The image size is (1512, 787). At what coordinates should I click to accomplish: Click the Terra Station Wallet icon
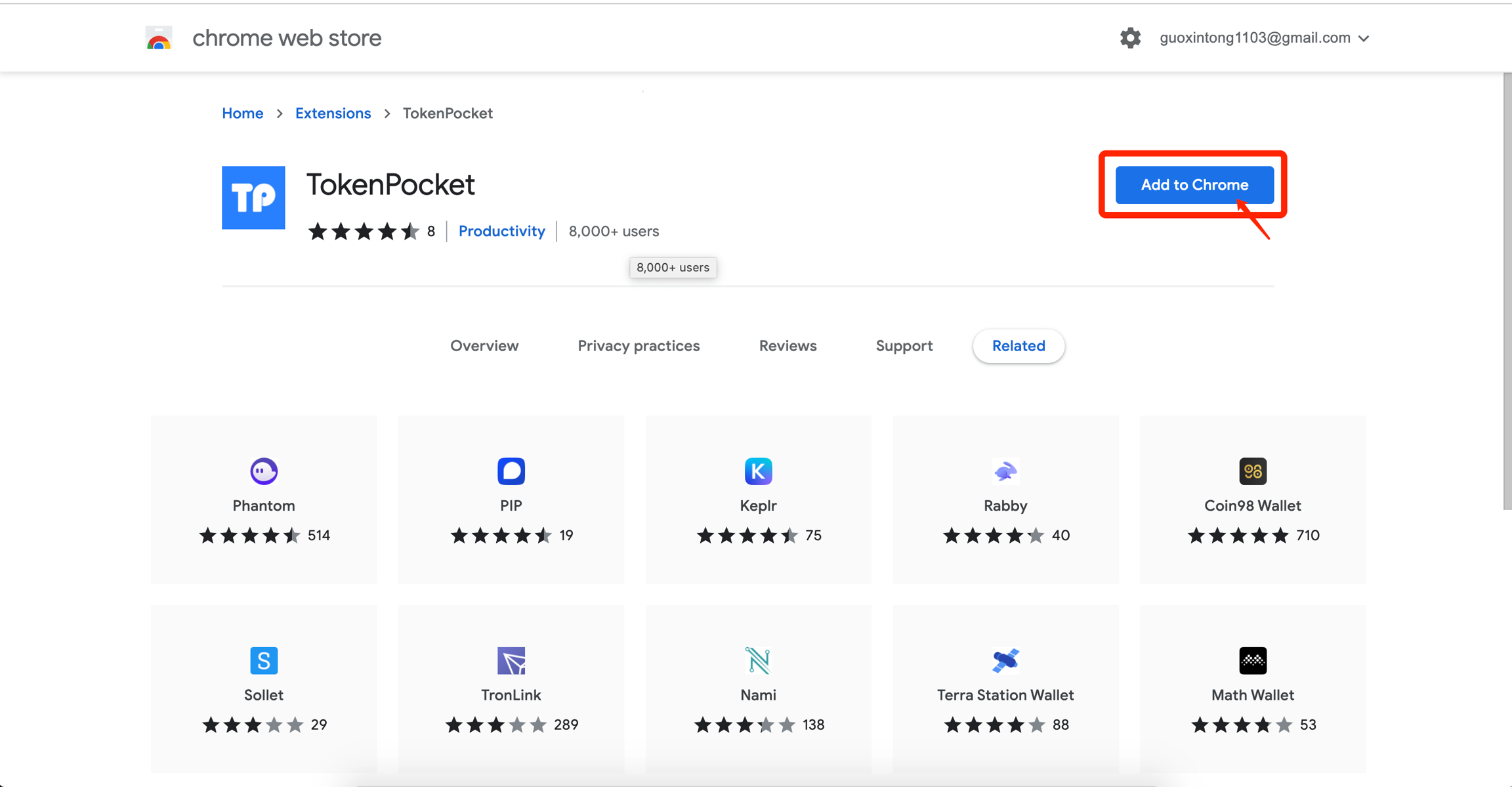pyautogui.click(x=1005, y=660)
